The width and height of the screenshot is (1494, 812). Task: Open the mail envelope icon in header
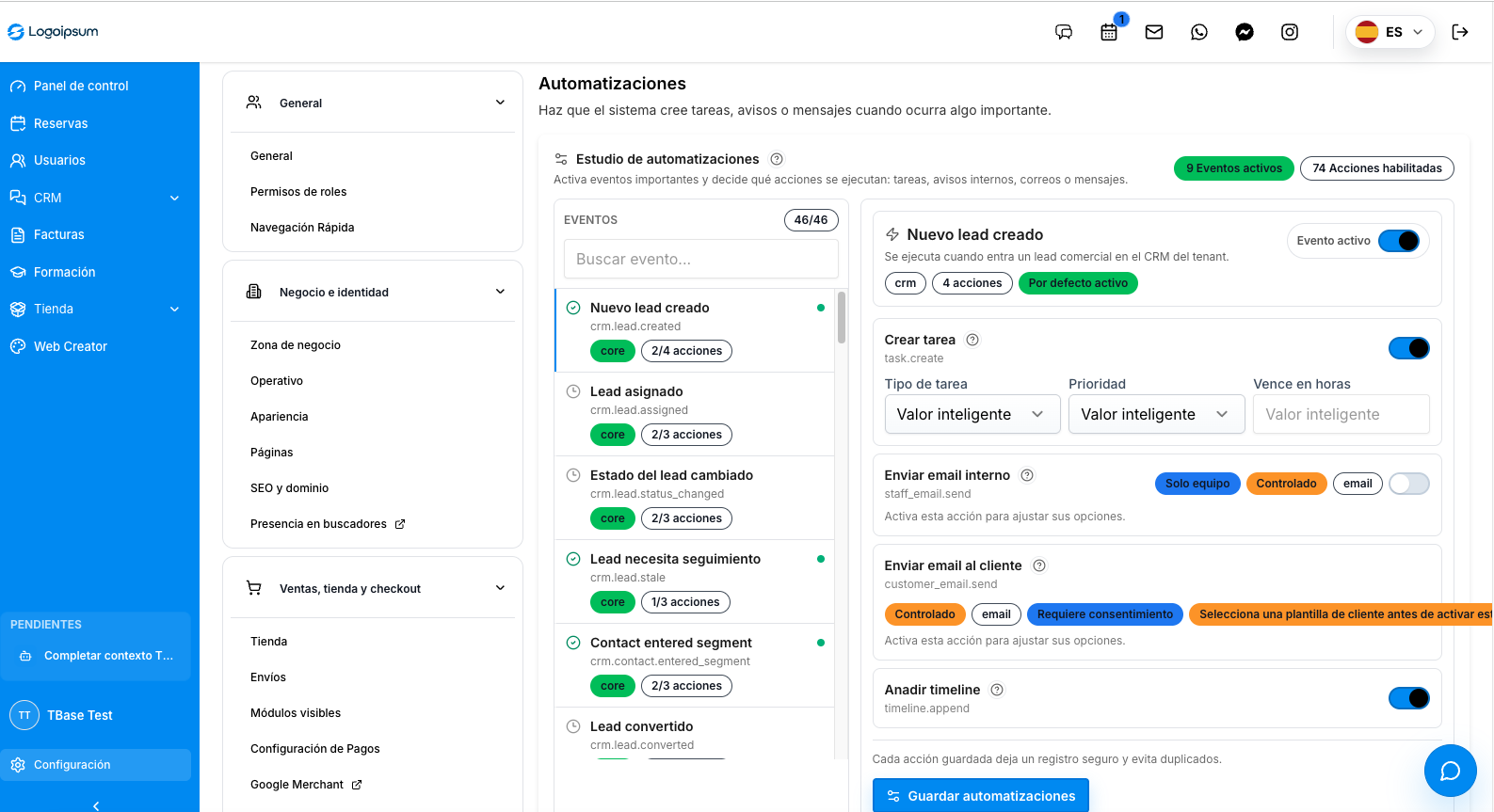pyautogui.click(x=1154, y=32)
